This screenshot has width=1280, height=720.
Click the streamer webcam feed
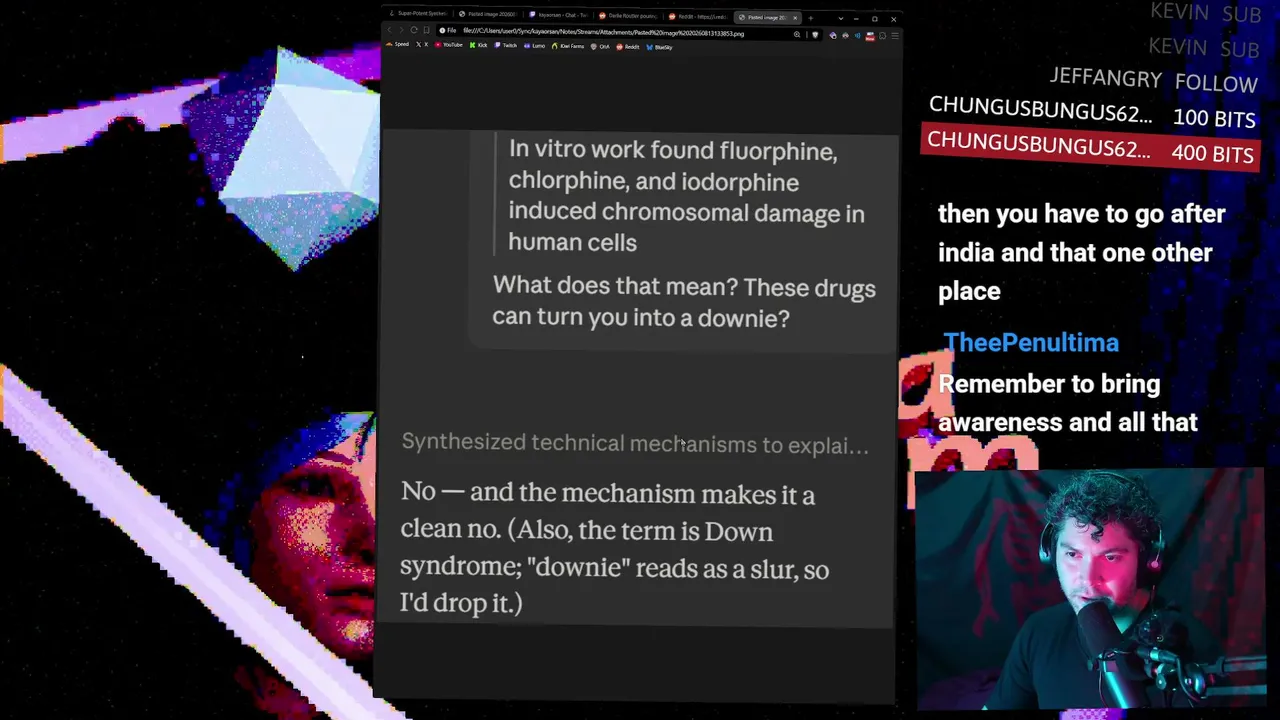coord(1089,590)
